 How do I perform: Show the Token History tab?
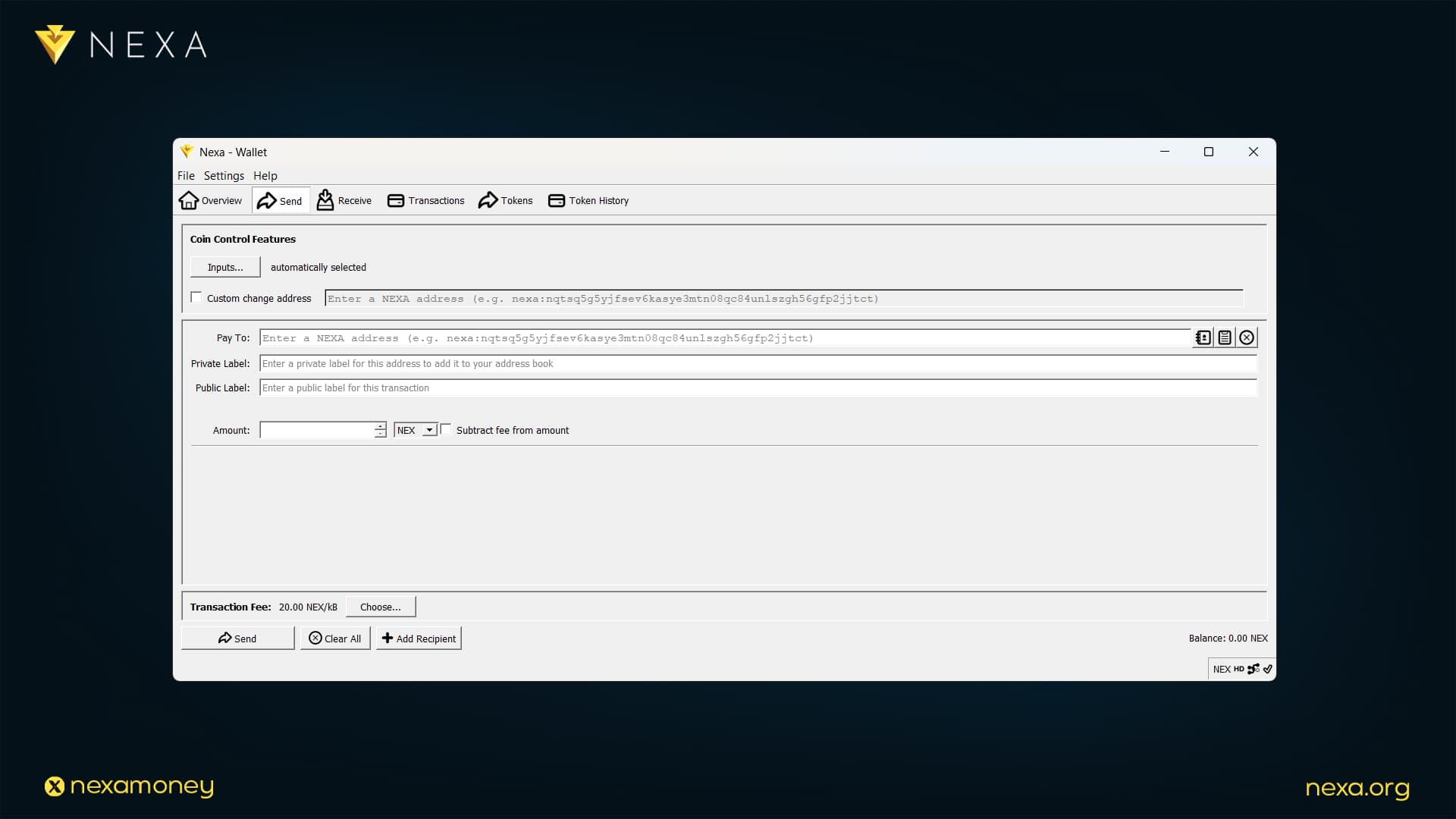[x=588, y=200]
